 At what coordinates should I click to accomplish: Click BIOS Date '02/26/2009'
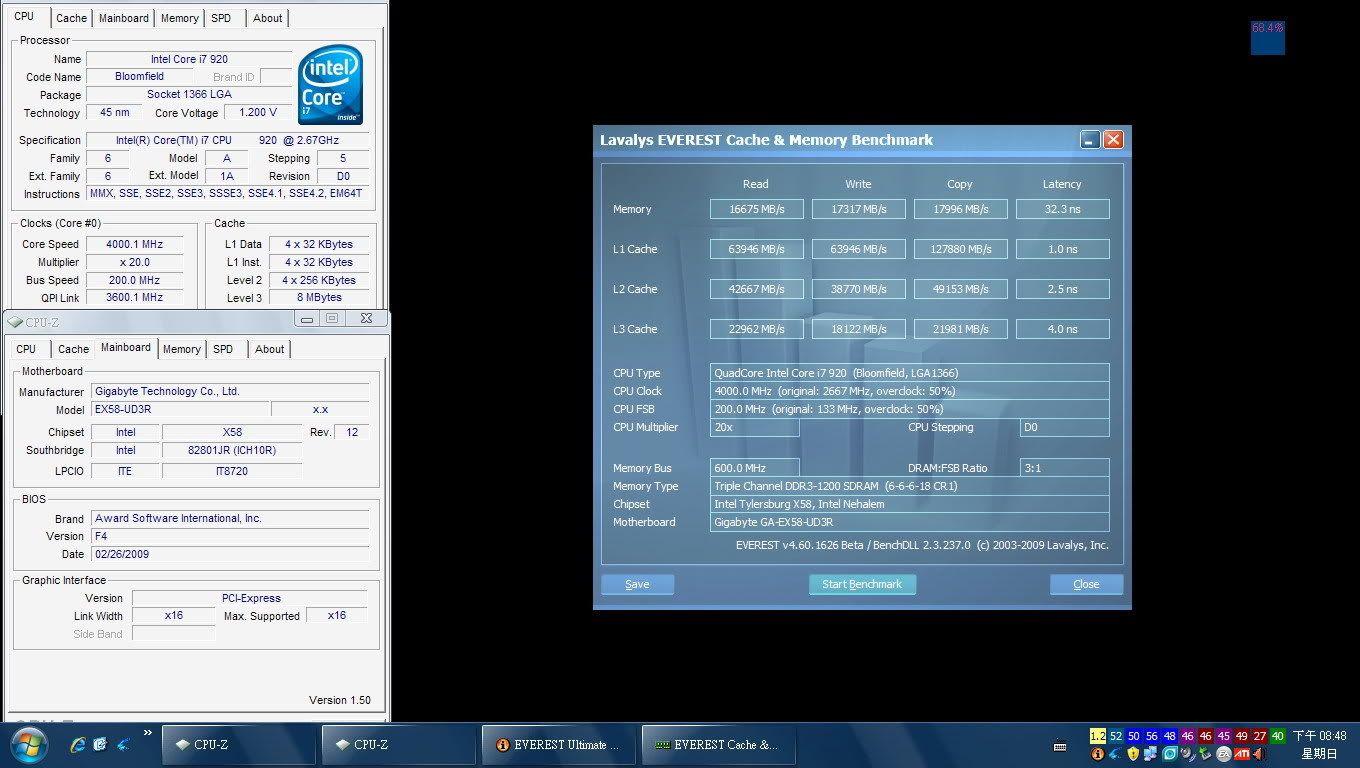click(230, 554)
